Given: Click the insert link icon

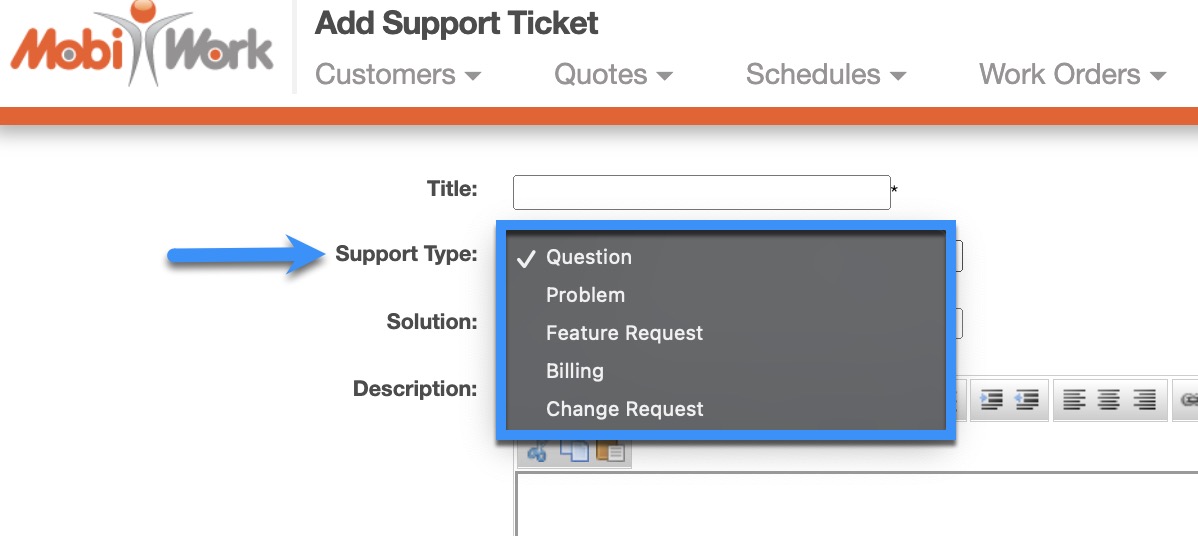Looking at the screenshot, I should [x=1188, y=399].
